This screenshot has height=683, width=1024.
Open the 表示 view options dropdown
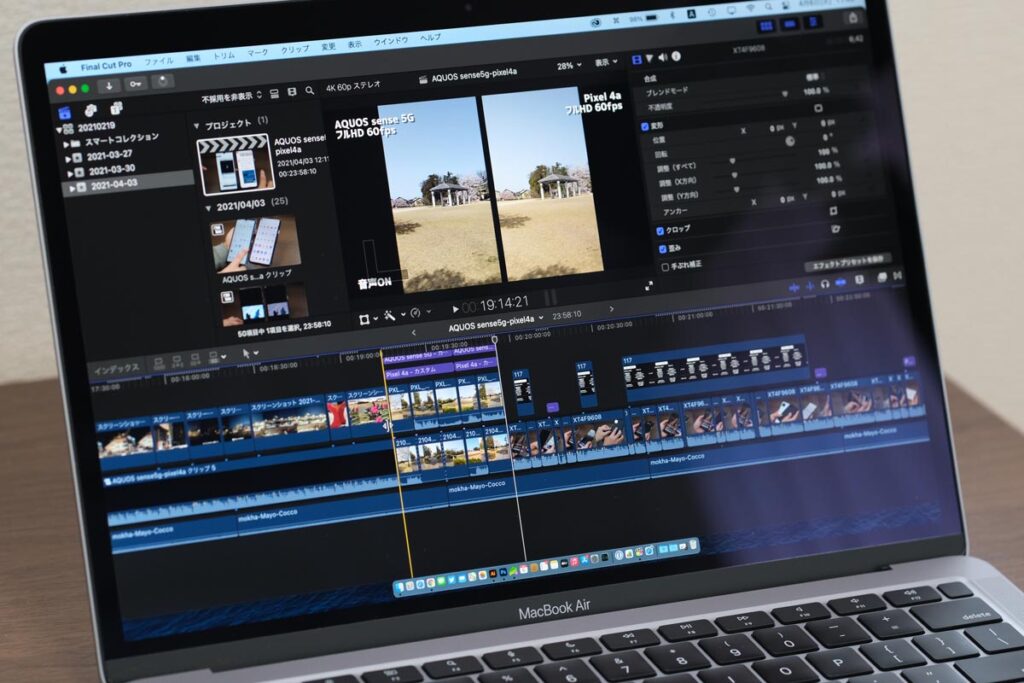coord(606,62)
